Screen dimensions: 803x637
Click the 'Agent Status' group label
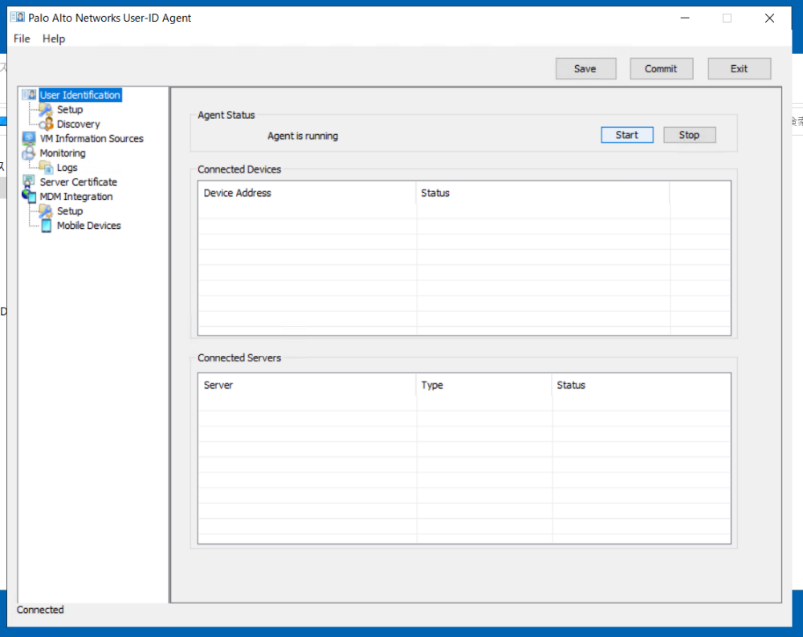(x=226, y=115)
